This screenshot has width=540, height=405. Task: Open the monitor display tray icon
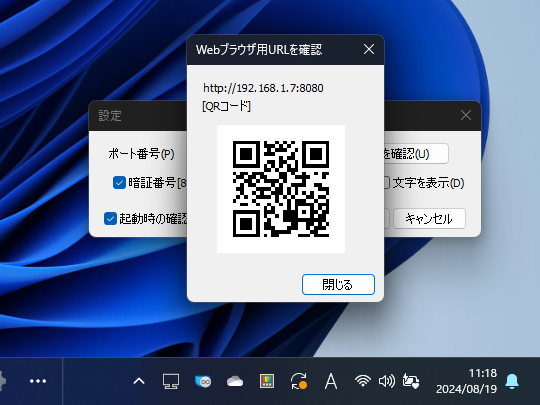point(171,381)
